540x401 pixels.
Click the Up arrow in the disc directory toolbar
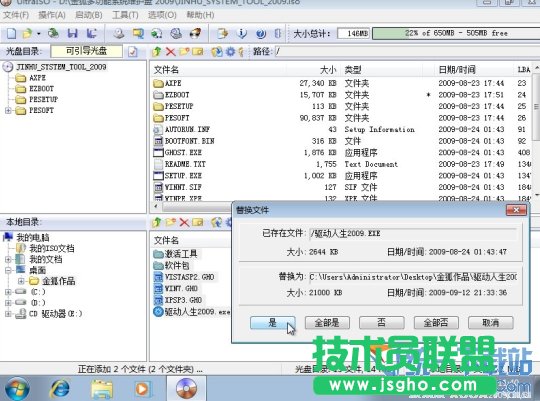[x=157, y=52]
